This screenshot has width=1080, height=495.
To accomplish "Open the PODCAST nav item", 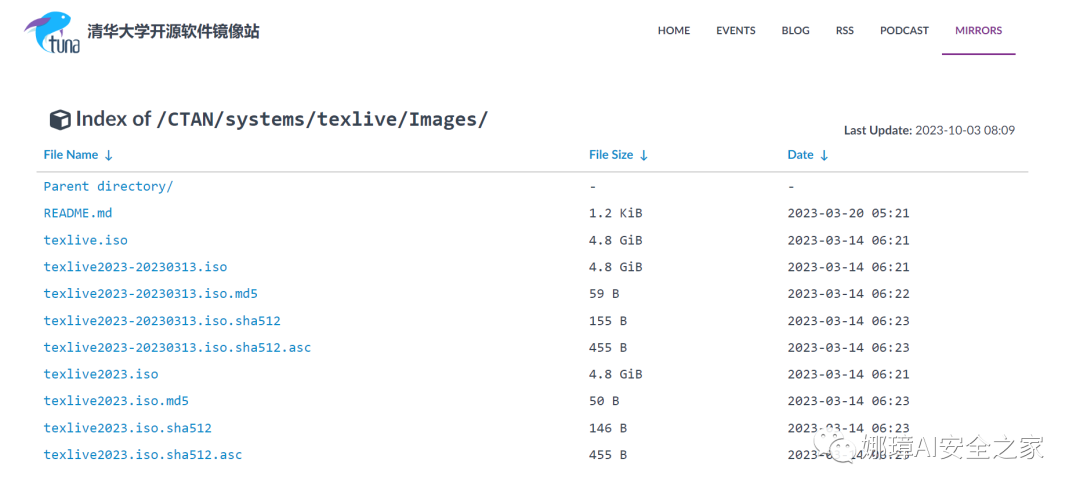I will click(x=904, y=30).
